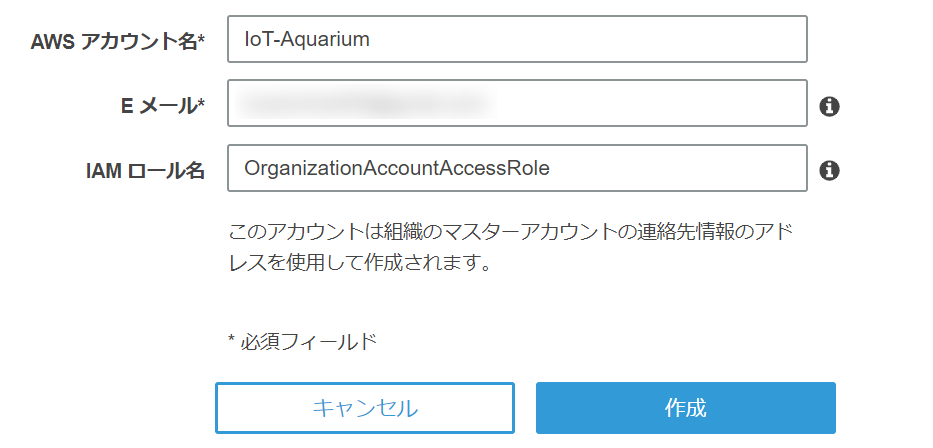Click the IAM ロール名 label
Screen dimensions: 933x448
tap(145, 171)
